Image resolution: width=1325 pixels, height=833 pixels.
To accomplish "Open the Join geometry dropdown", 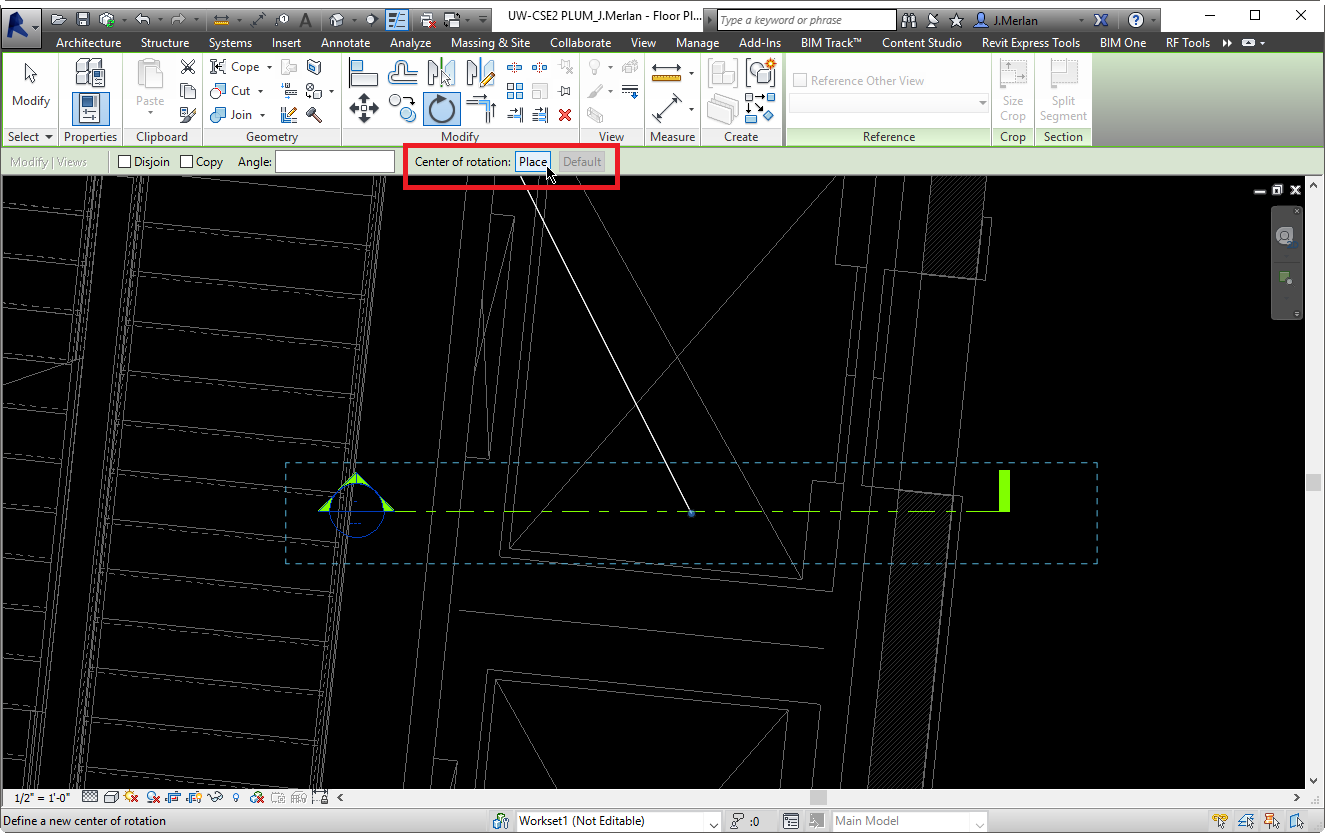I will [264, 115].
